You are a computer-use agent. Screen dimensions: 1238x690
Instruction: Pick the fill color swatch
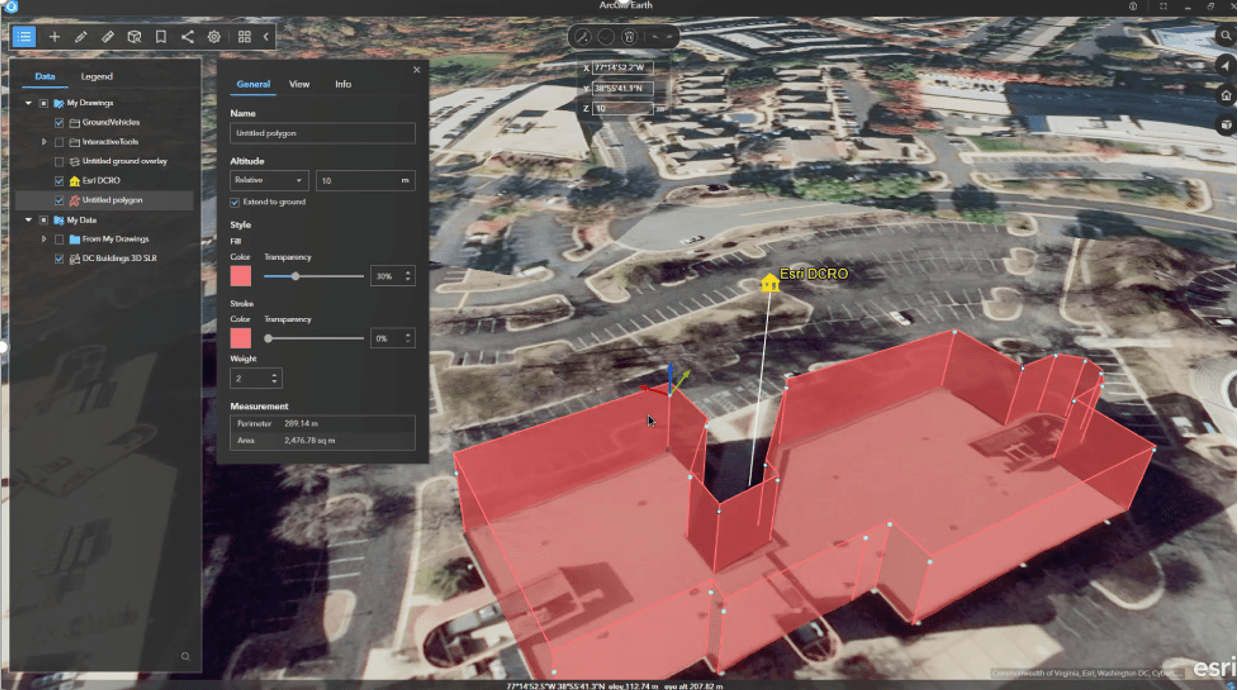tap(241, 276)
